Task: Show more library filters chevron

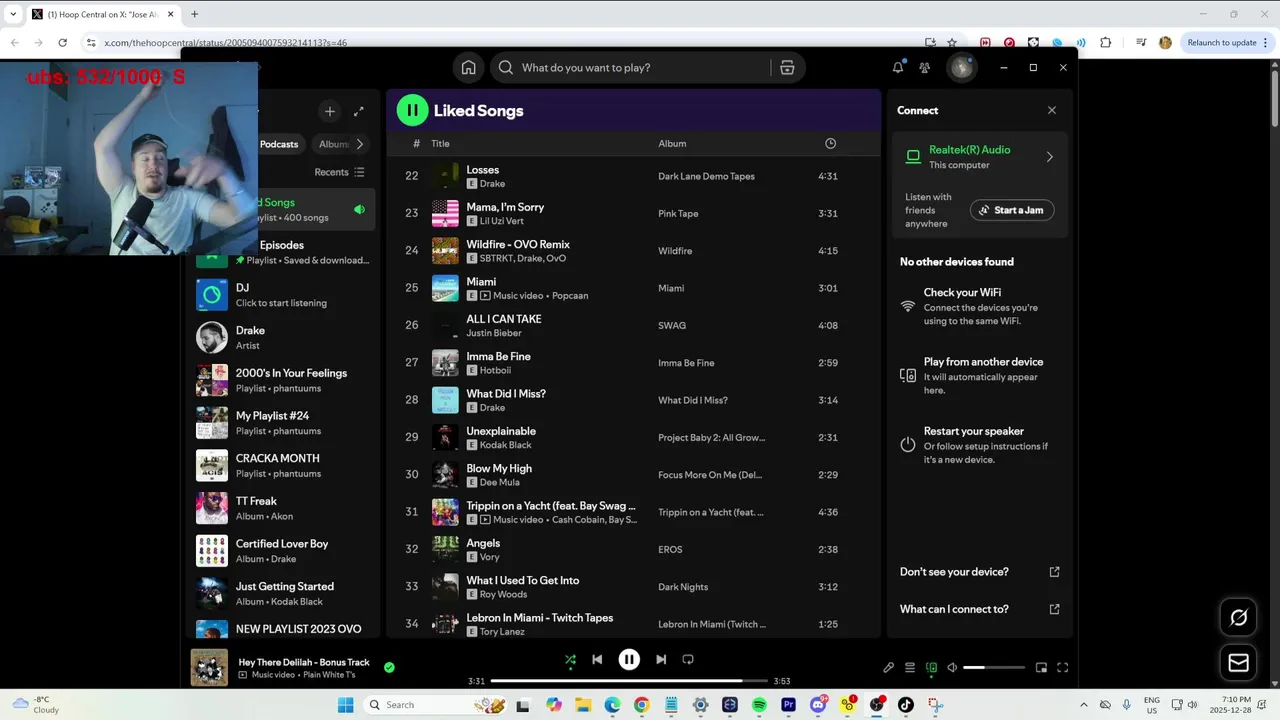Action: [x=360, y=144]
